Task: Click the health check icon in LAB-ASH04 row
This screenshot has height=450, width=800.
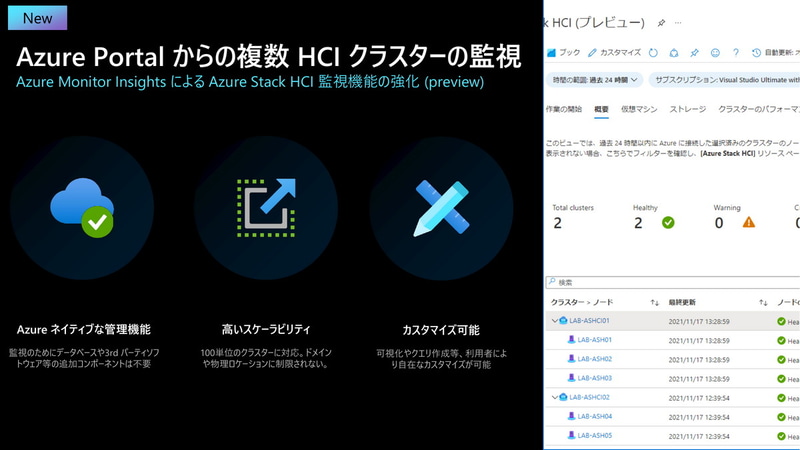Action: (781, 417)
